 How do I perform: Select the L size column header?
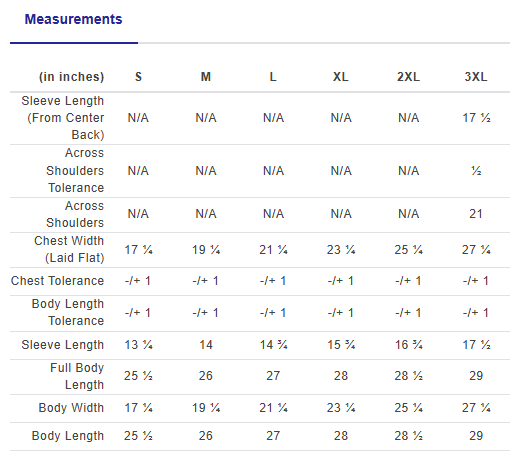[x=273, y=77]
